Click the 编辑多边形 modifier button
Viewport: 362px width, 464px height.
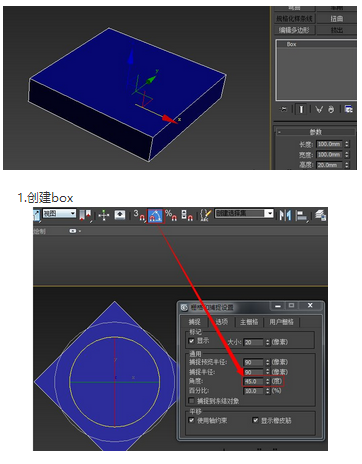294,30
